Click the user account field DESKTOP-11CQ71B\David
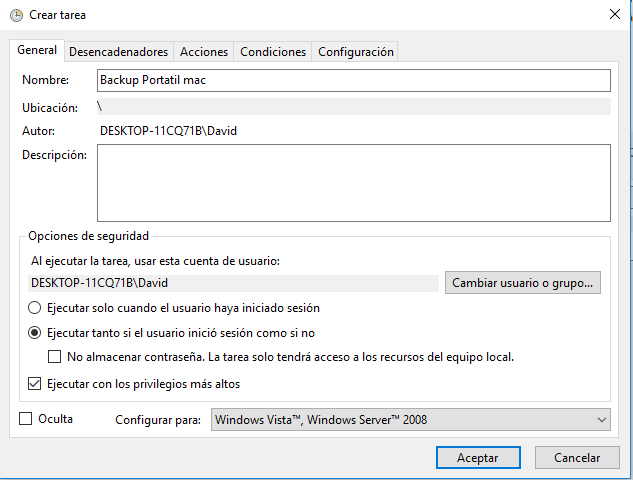The width and height of the screenshot is (633, 480). [x=233, y=283]
